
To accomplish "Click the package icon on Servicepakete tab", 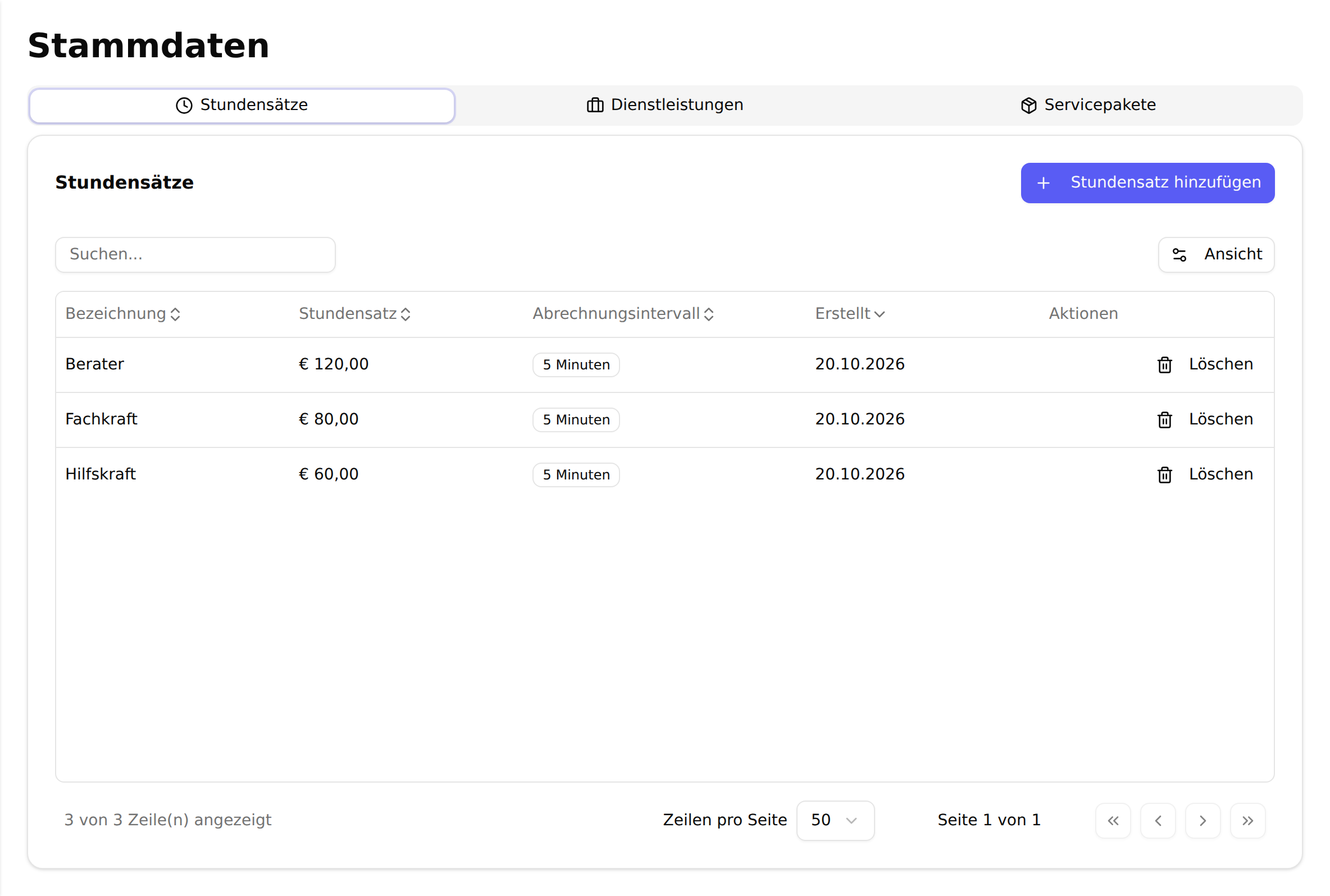I will point(1028,105).
